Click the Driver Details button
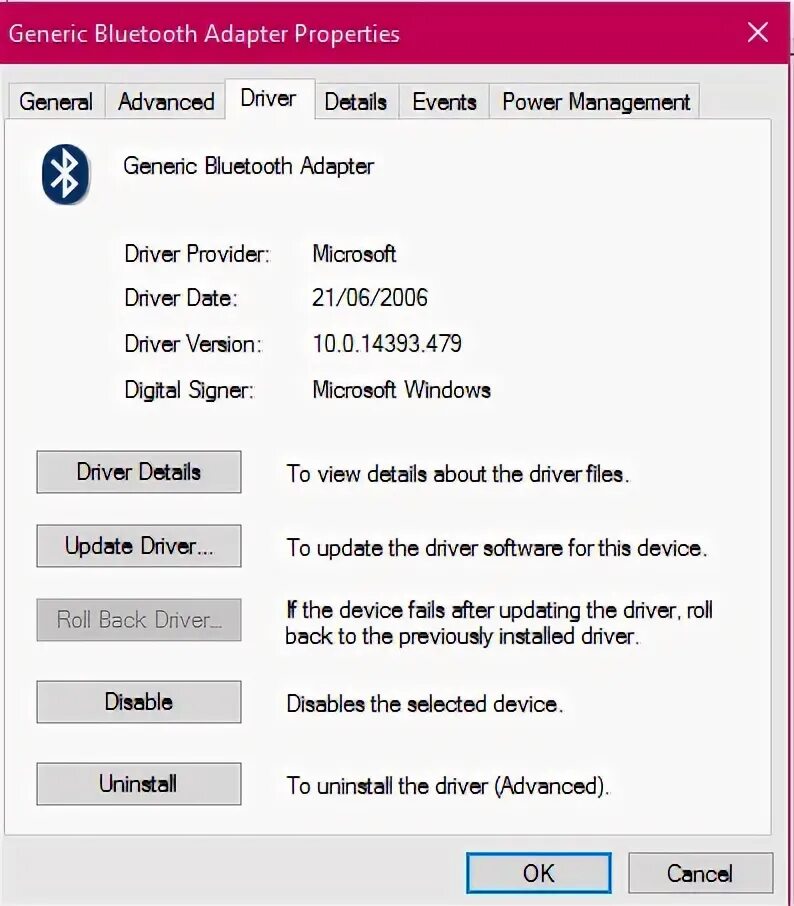 [139, 472]
